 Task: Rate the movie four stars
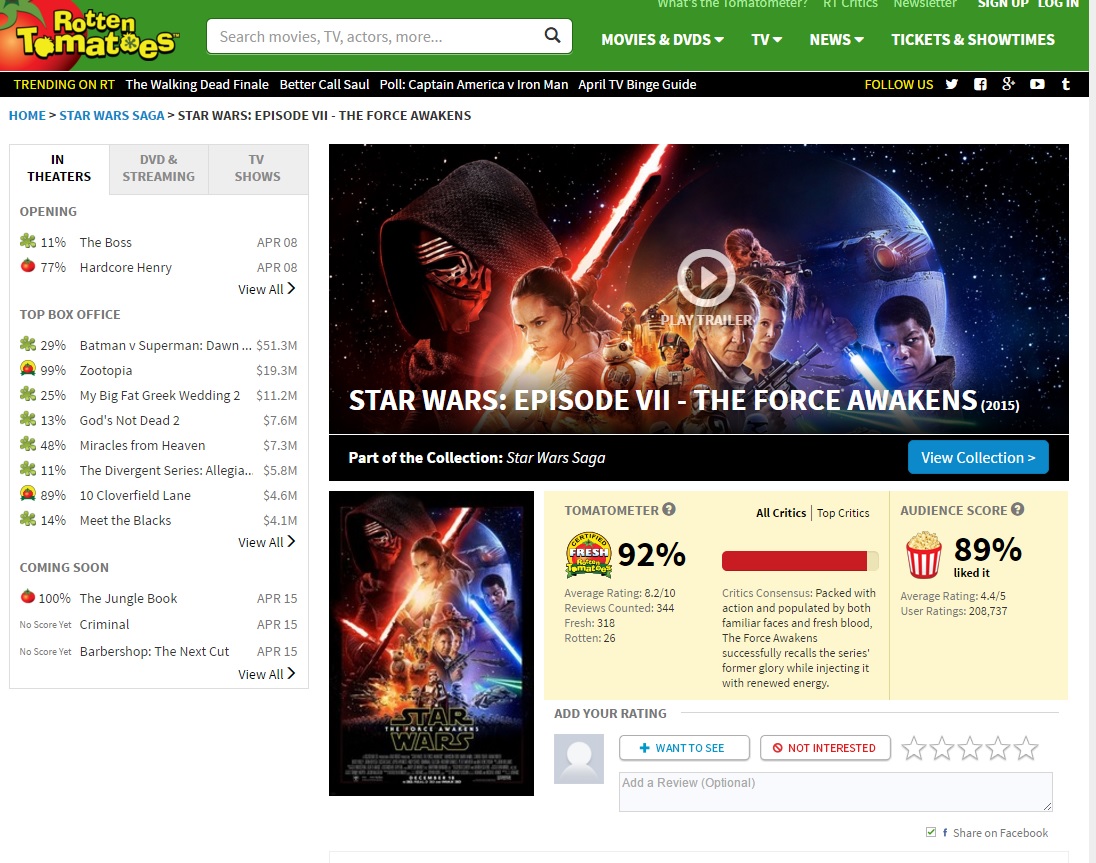click(x=997, y=748)
